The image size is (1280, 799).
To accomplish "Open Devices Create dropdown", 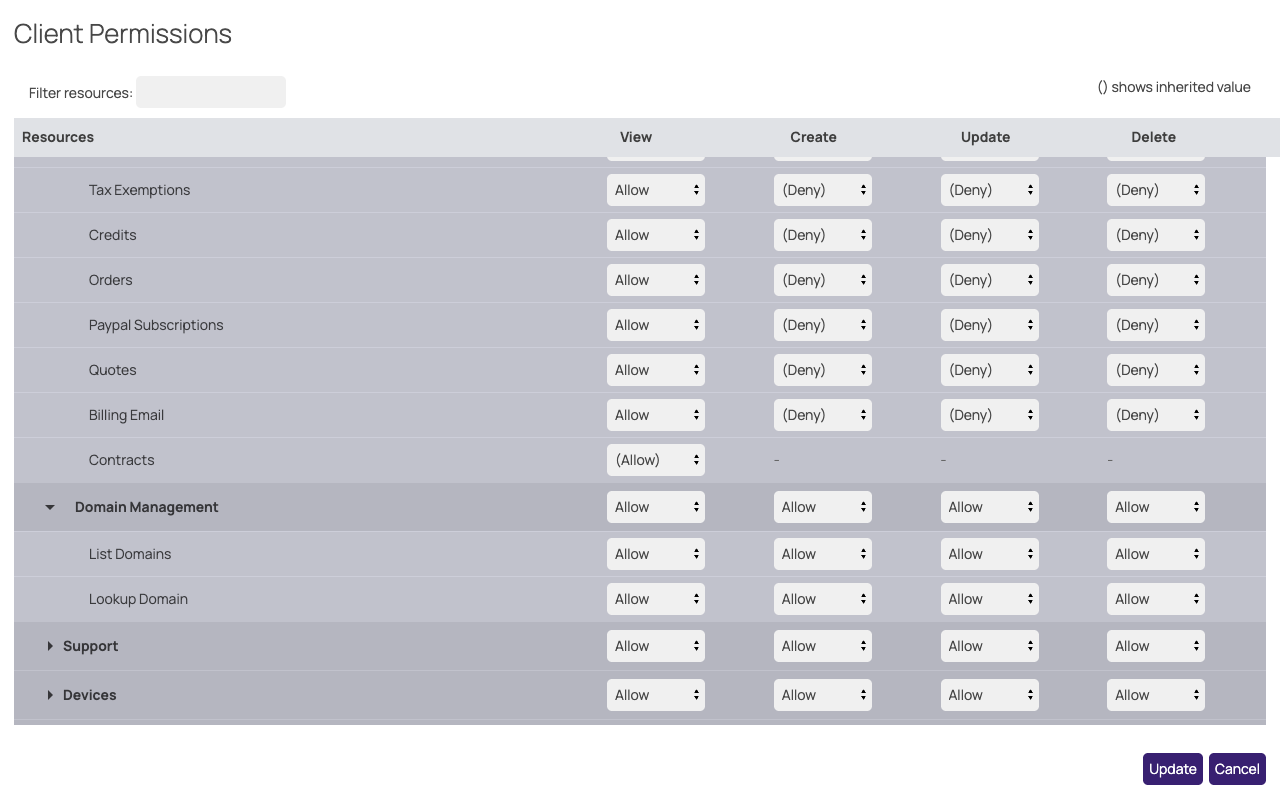I will point(823,695).
